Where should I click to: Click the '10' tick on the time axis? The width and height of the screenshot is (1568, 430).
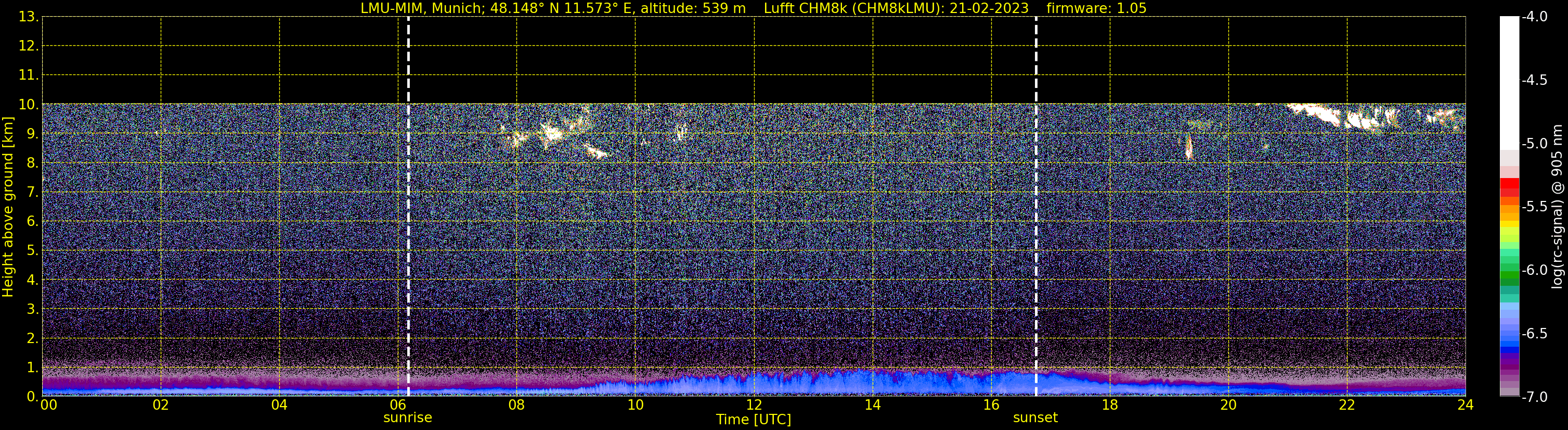(x=636, y=405)
